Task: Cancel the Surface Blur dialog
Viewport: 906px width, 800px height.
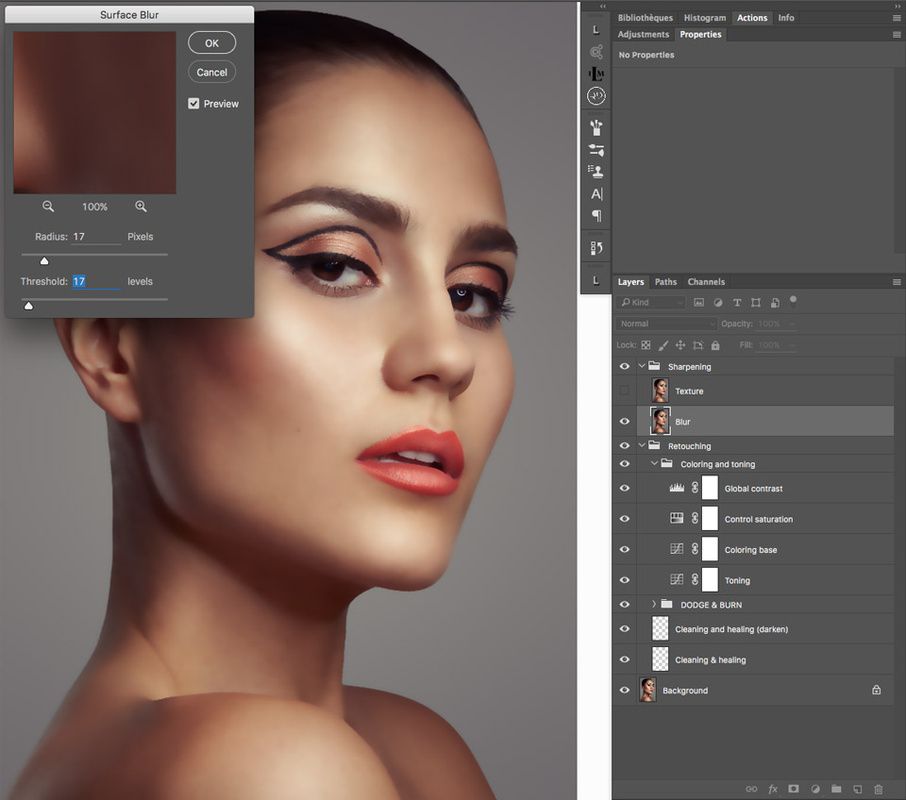Action: (x=212, y=72)
